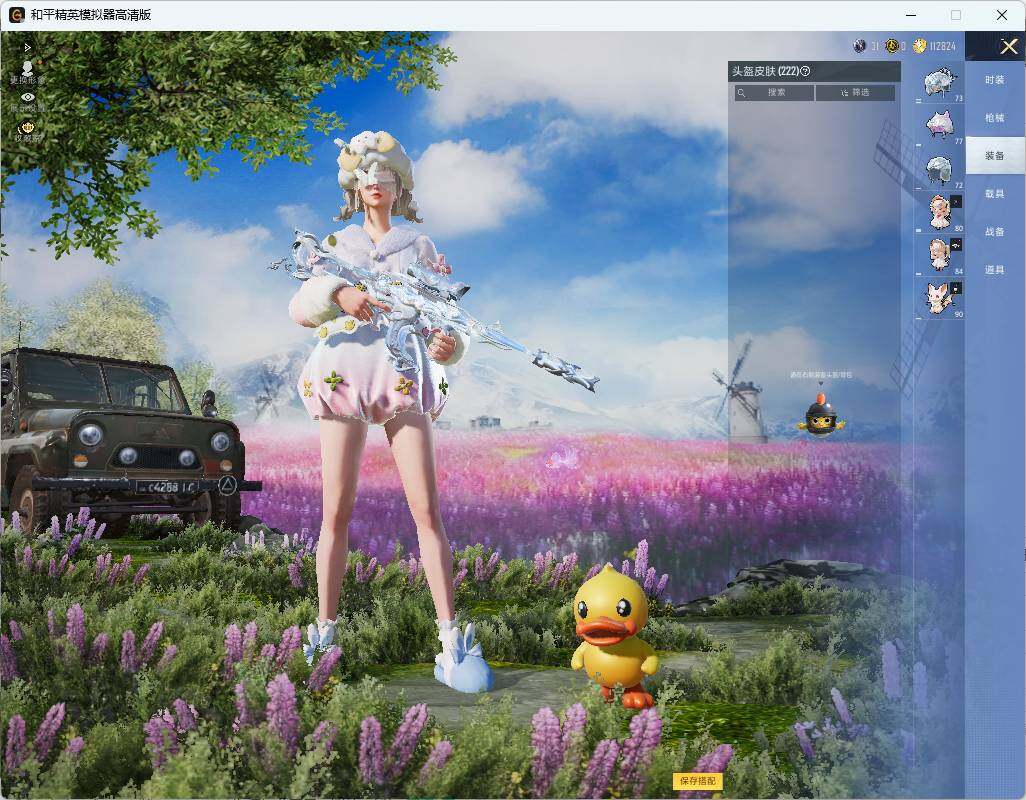Screen dimensions: 1026x800
Task: Switch to the 枪械 tab
Action: [995, 118]
